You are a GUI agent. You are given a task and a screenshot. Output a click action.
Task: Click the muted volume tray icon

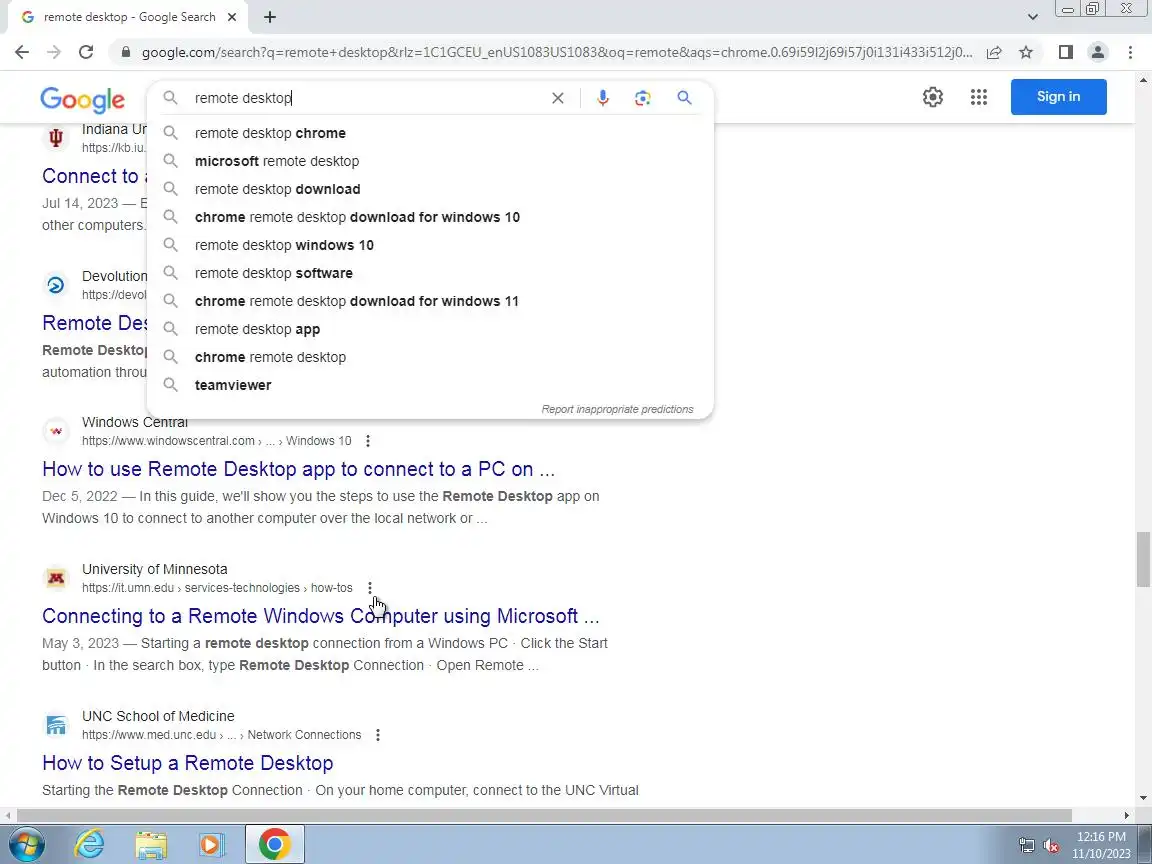(x=1051, y=846)
